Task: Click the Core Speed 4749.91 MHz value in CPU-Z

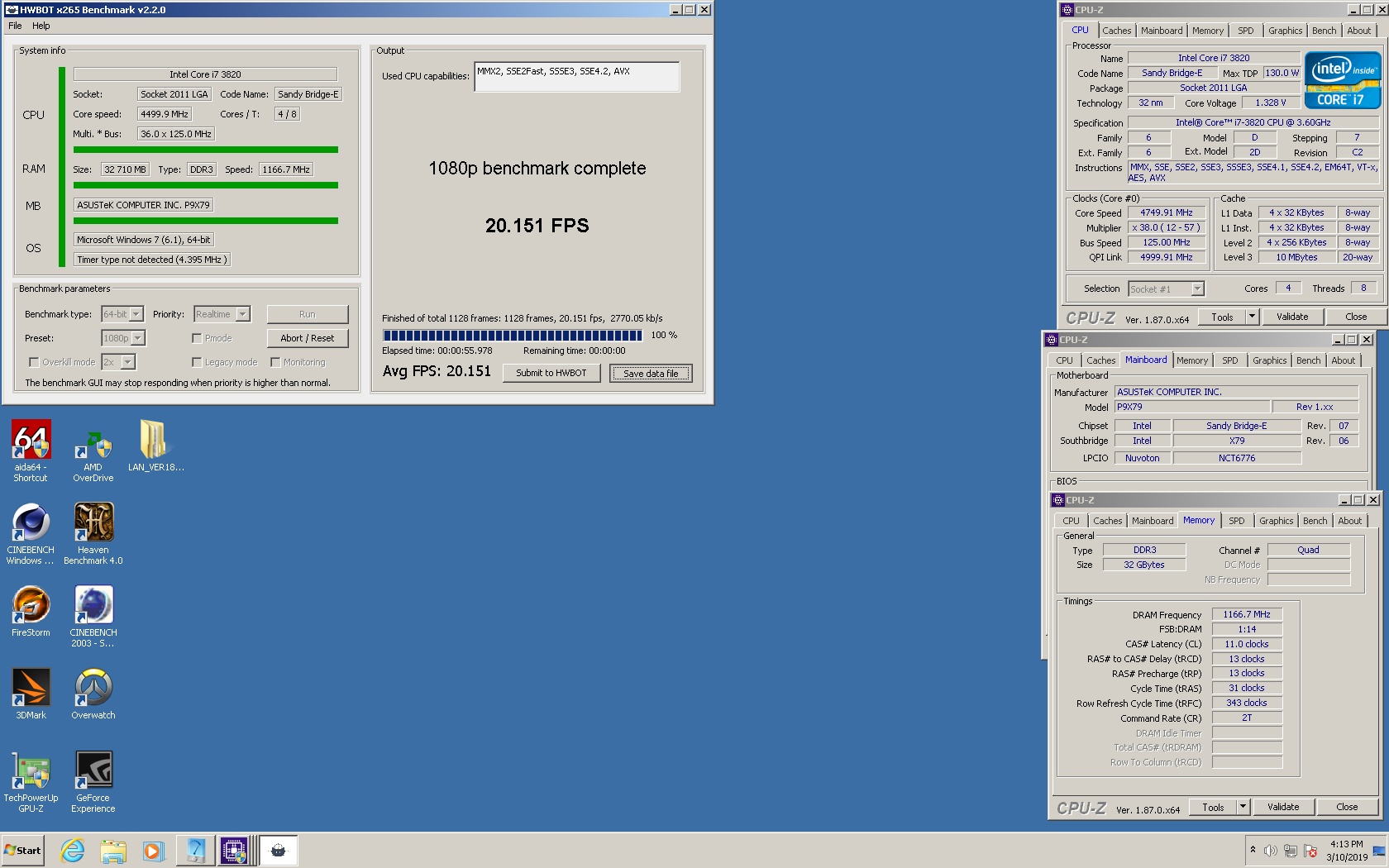Action: pos(1167,212)
